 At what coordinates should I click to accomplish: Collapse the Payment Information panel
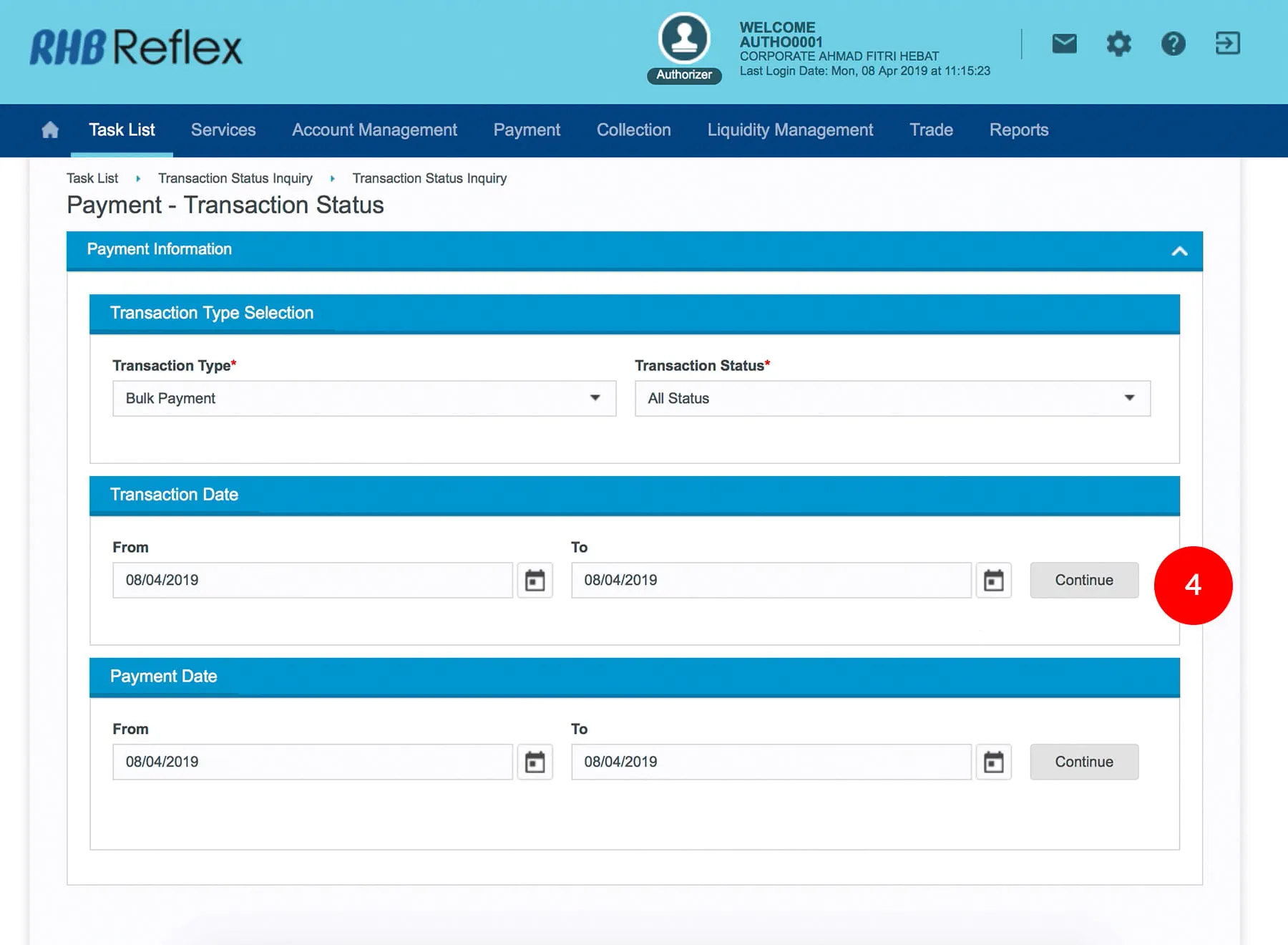point(1179,251)
